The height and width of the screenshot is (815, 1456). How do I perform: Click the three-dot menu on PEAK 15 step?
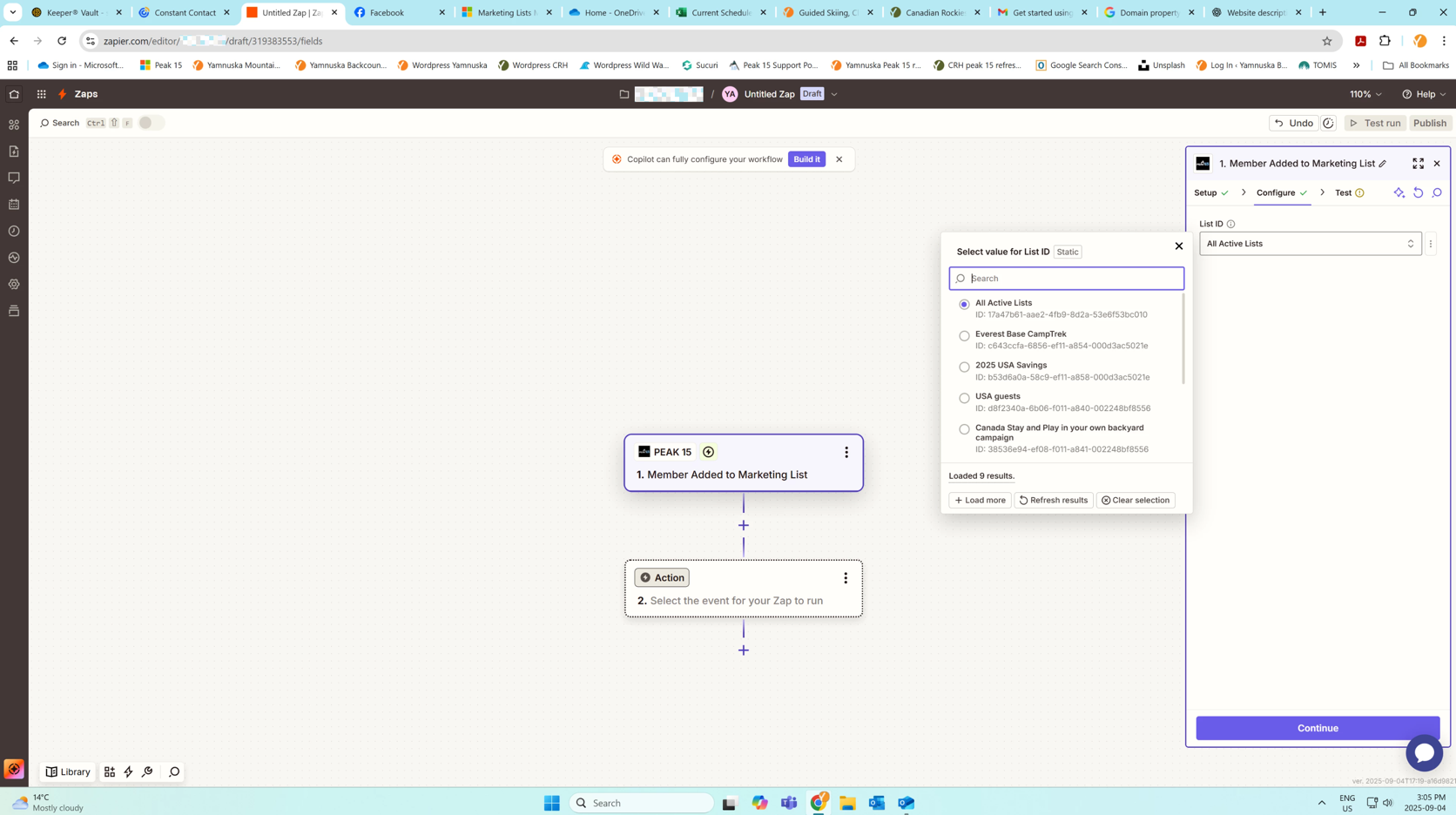tap(846, 452)
